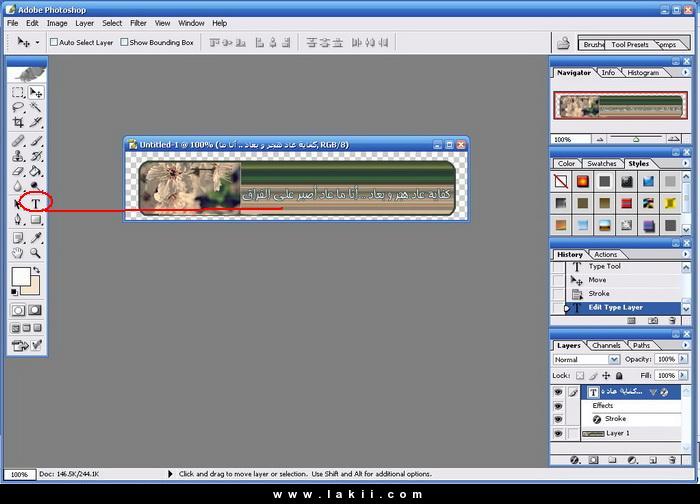Screen dimensions: 700x504
Task: Select the Magic Wand tool
Action: point(36,107)
